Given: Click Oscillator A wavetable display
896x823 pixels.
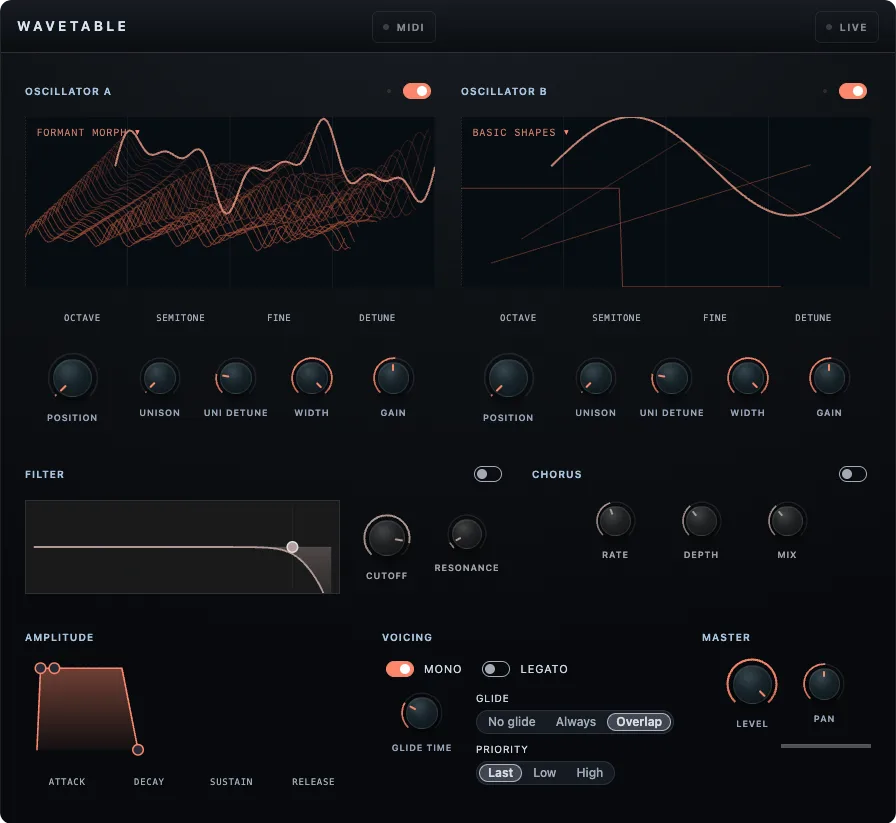Looking at the screenshot, I should click(x=230, y=202).
